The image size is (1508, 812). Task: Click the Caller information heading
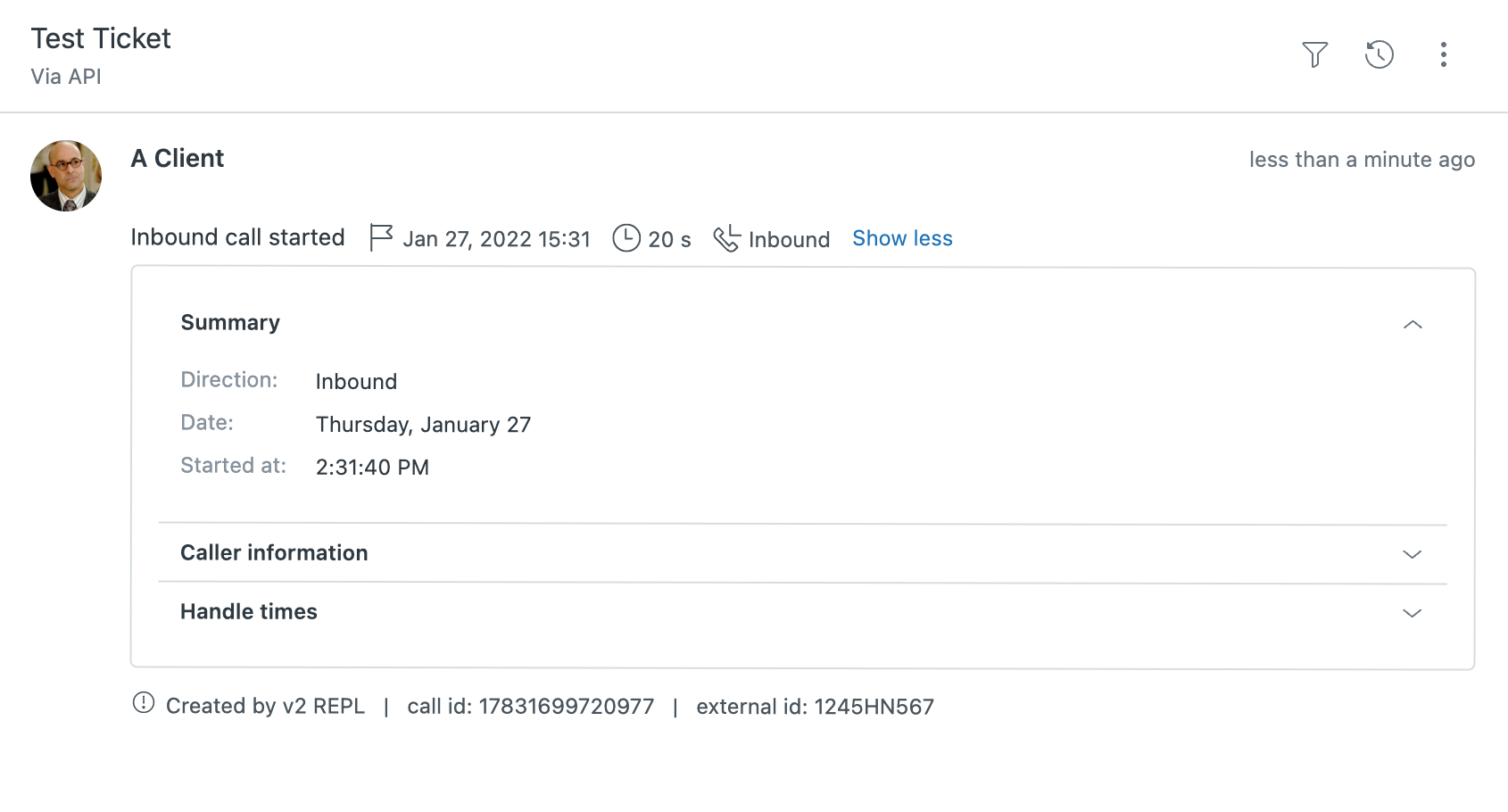pos(274,553)
